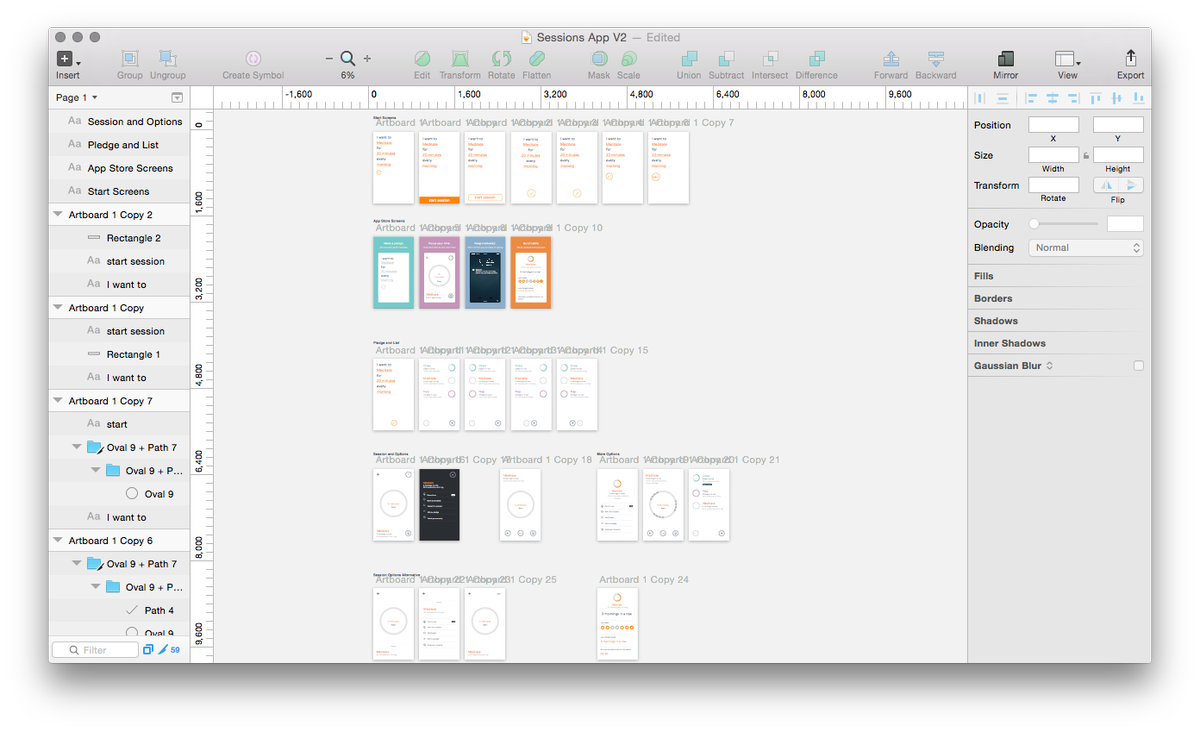Zoom in with the plus button
Image resolution: width=1200 pixels, height=732 pixels.
tap(367, 59)
